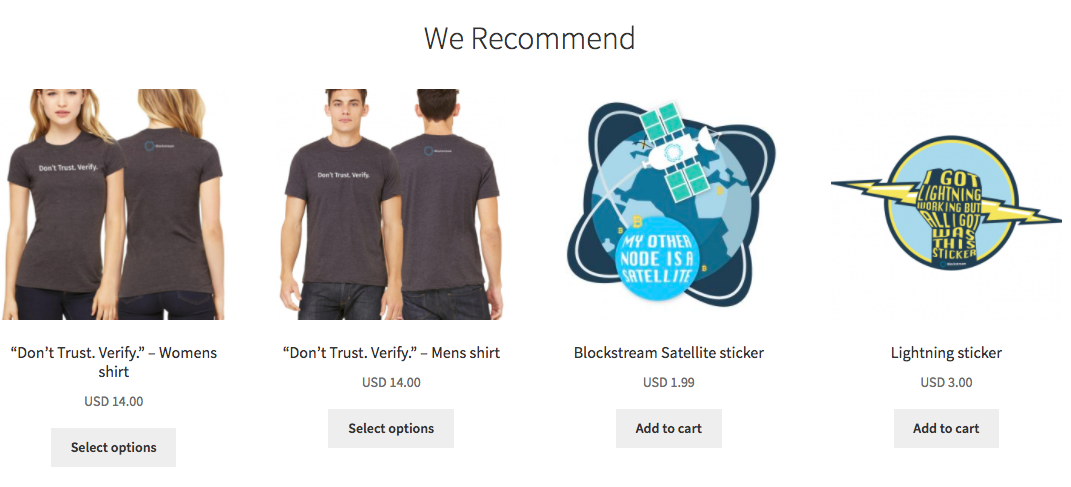Open Blockstream Satellite sticker title link
The height and width of the screenshot is (487, 1071).
669,352
